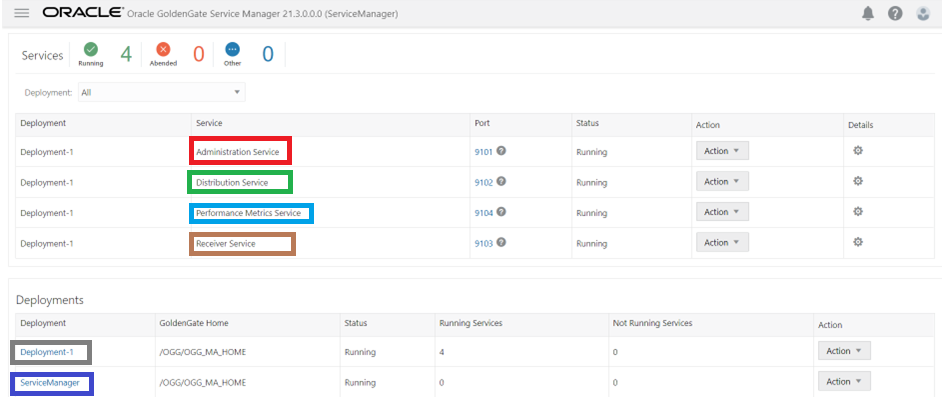
Task: Open the user account avatar icon
Action: [x=923, y=13]
